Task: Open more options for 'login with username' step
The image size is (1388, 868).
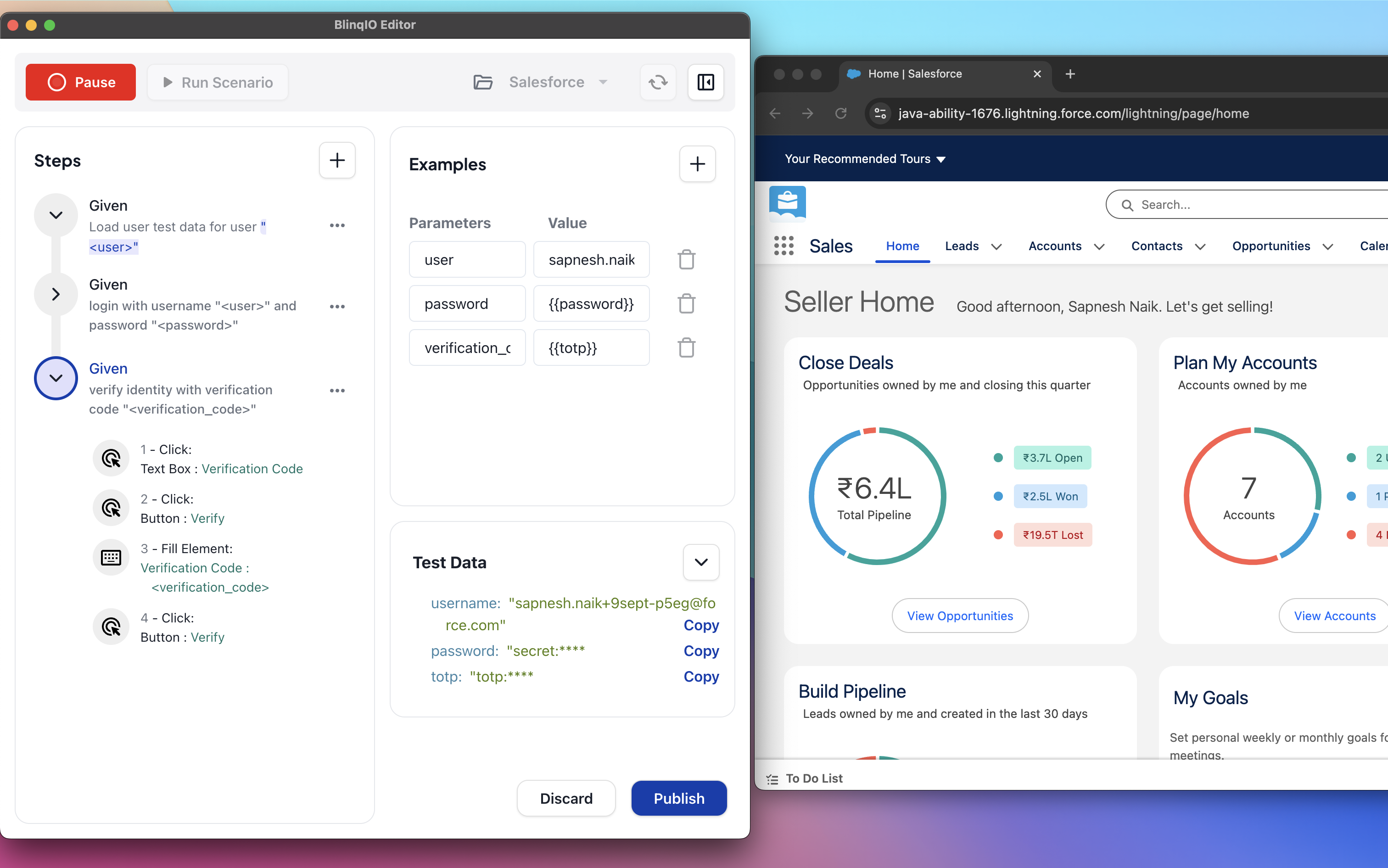Action: (x=337, y=307)
